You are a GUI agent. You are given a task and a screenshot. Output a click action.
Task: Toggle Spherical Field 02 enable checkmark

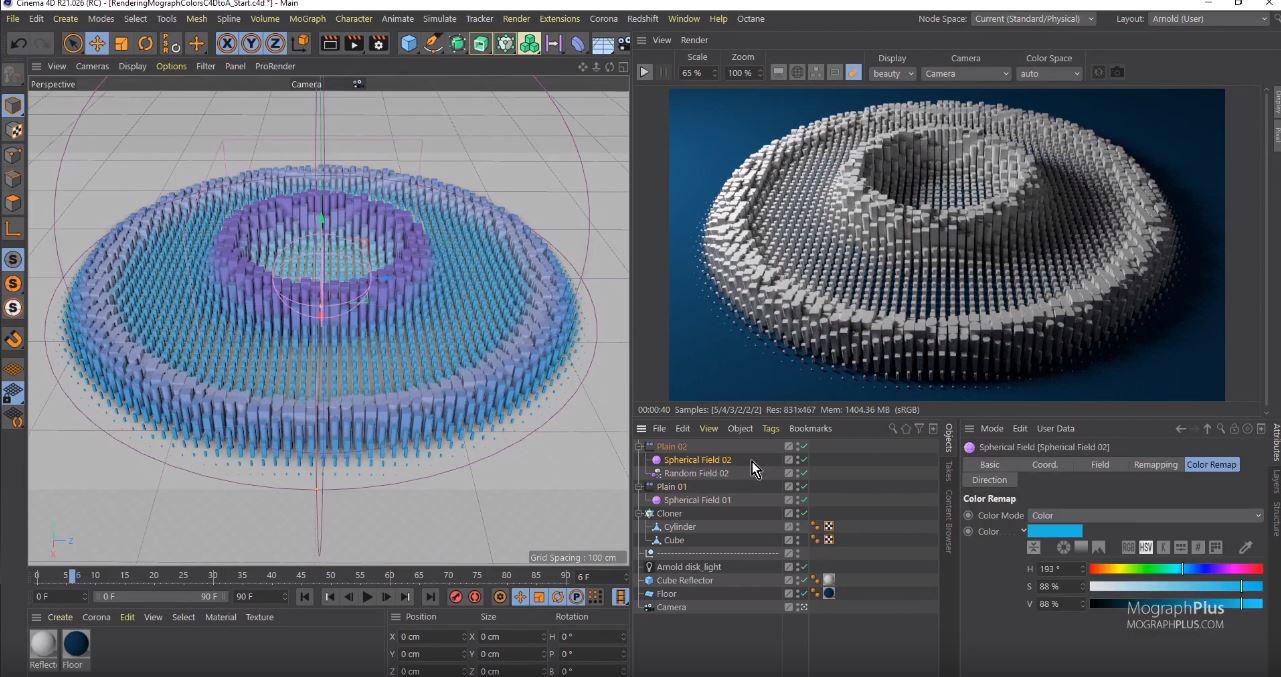coord(802,460)
